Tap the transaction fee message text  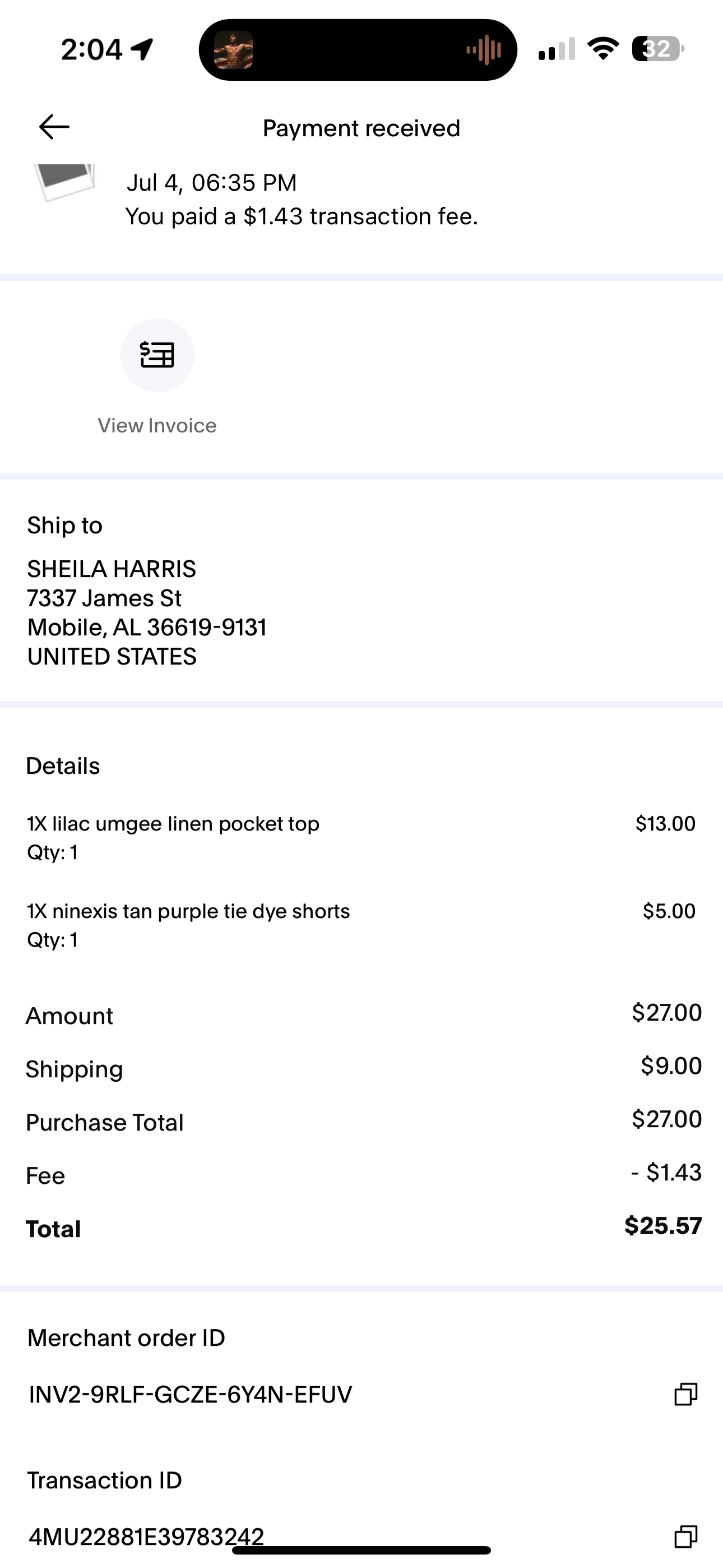tap(302, 216)
